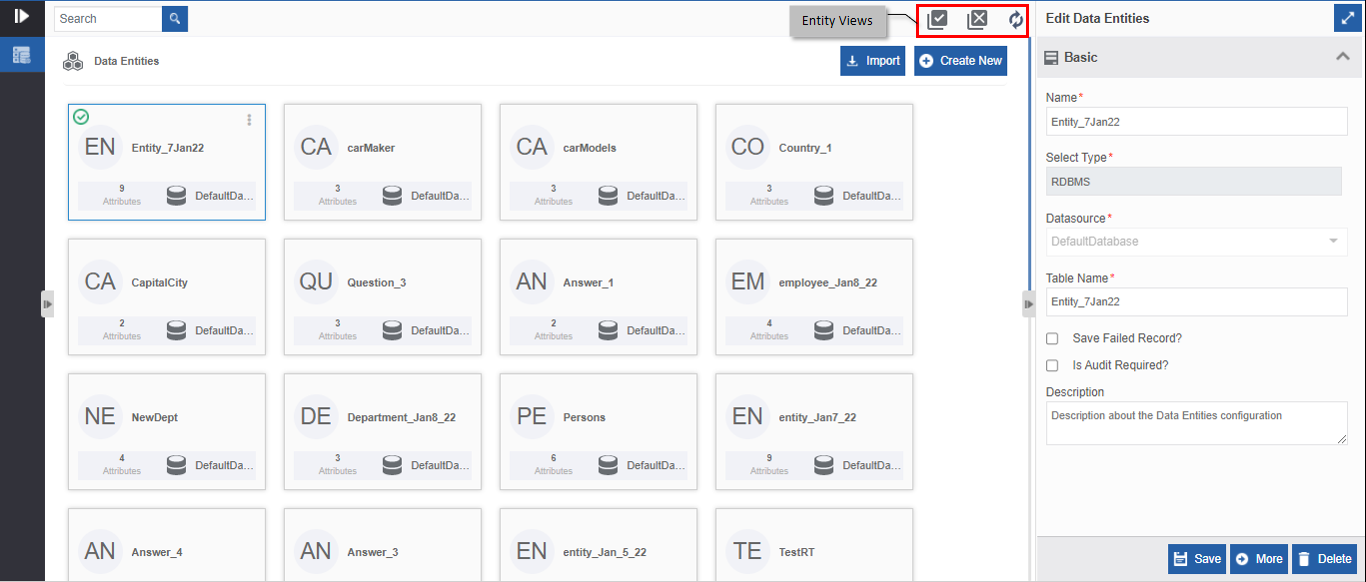Click the NewDept entity name
Image resolution: width=1366 pixels, height=582 pixels.
155,418
